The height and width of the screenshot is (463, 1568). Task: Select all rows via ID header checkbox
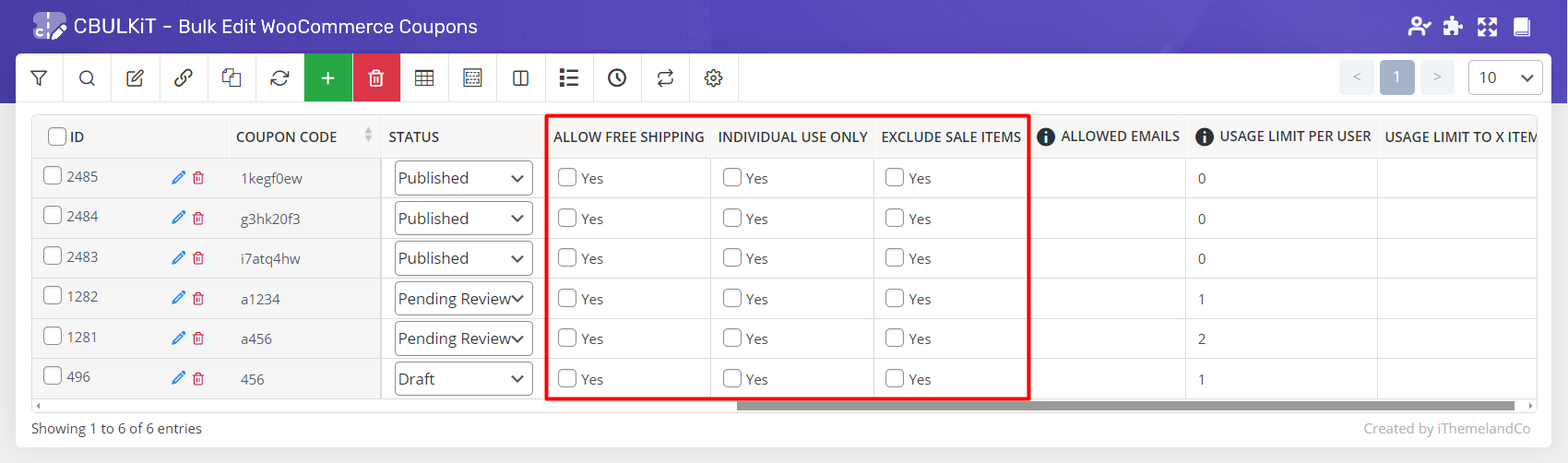[57, 137]
